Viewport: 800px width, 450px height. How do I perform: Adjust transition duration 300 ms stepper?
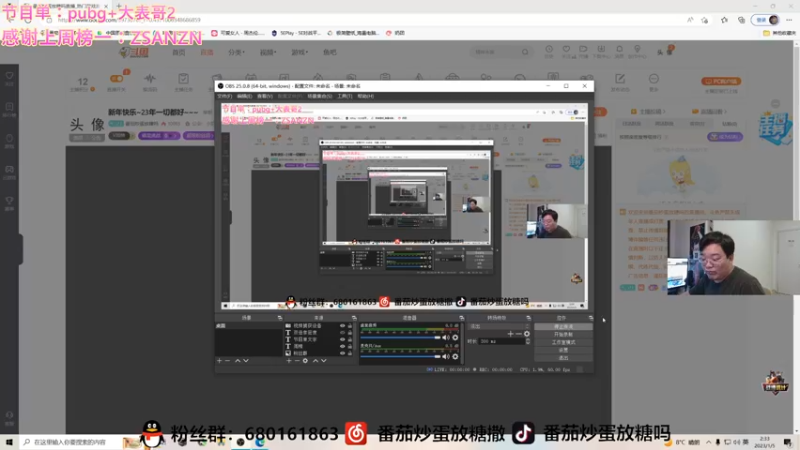[528, 341]
